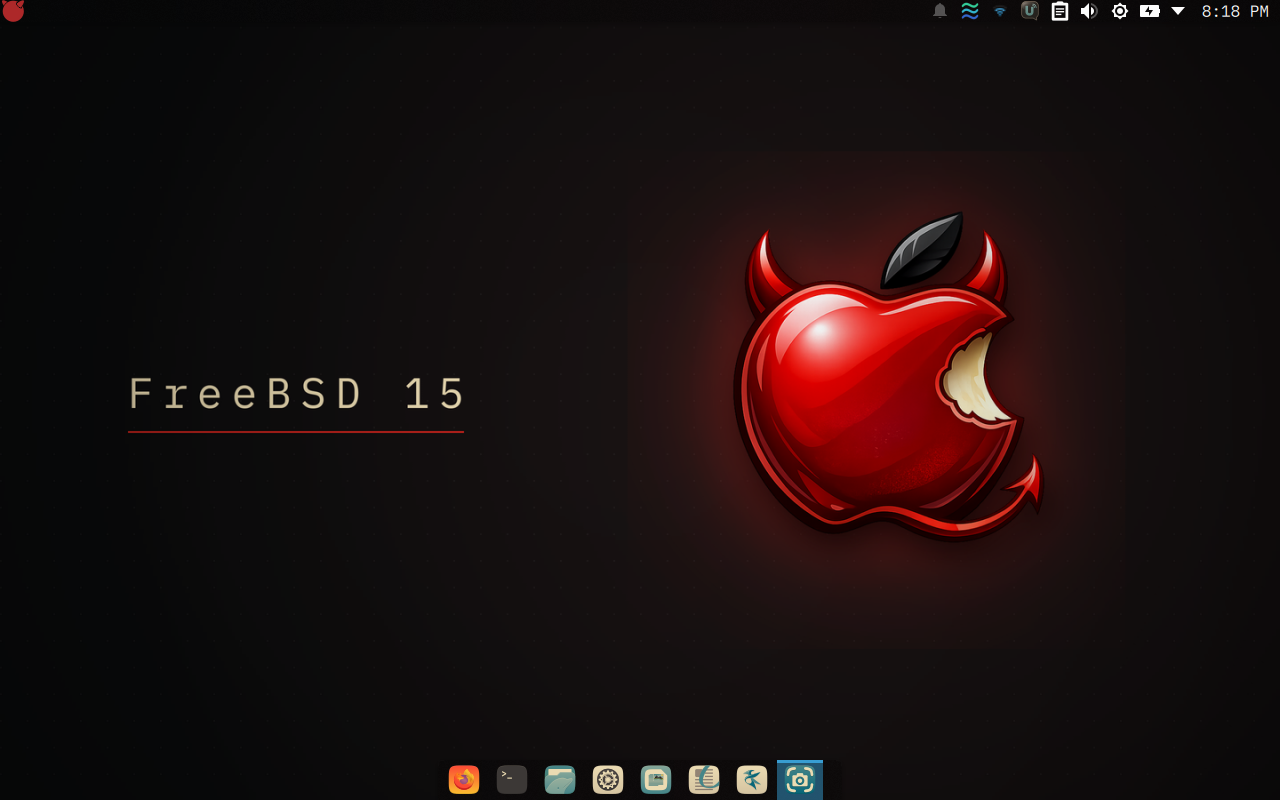The width and height of the screenshot is (1280, 800).
Task: Click the U chat-bubble tray icon
Action: pyautogui.click(x=1029, y=11)
